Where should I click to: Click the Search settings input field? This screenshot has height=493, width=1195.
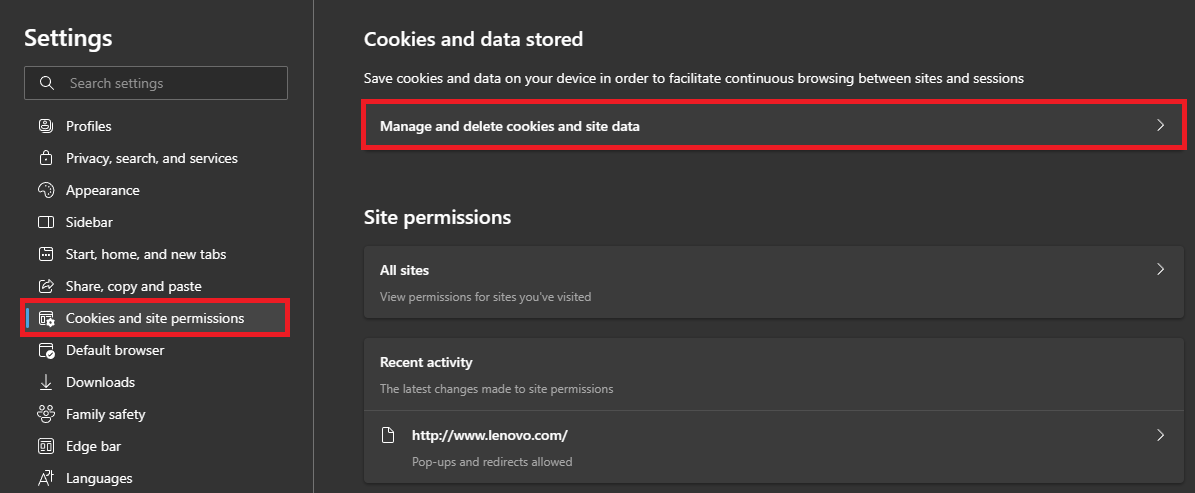pos(170,83)
